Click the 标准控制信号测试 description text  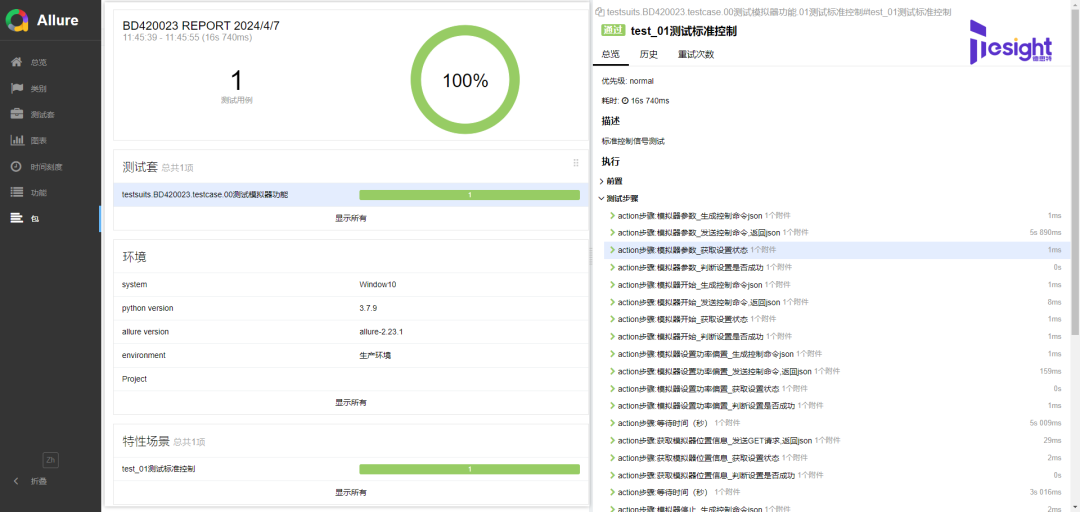click(633, 141)
